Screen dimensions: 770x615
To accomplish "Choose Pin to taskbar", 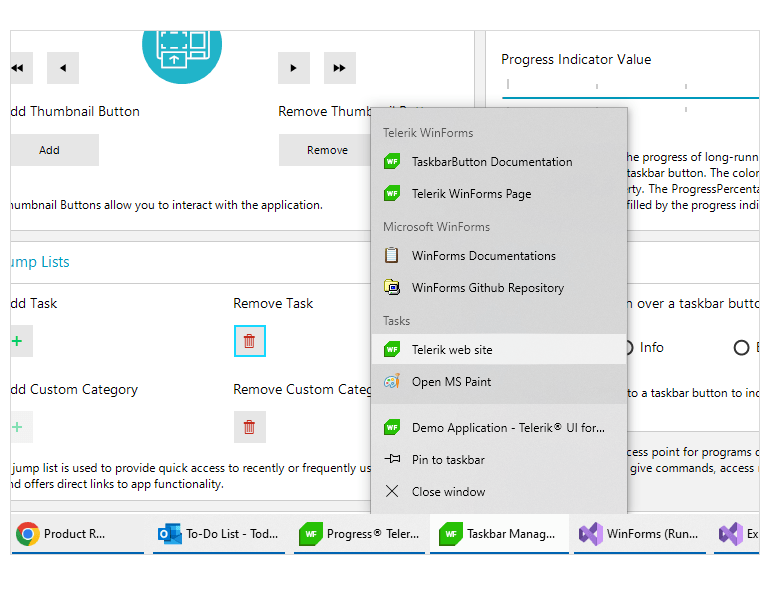I will point(499,459).
